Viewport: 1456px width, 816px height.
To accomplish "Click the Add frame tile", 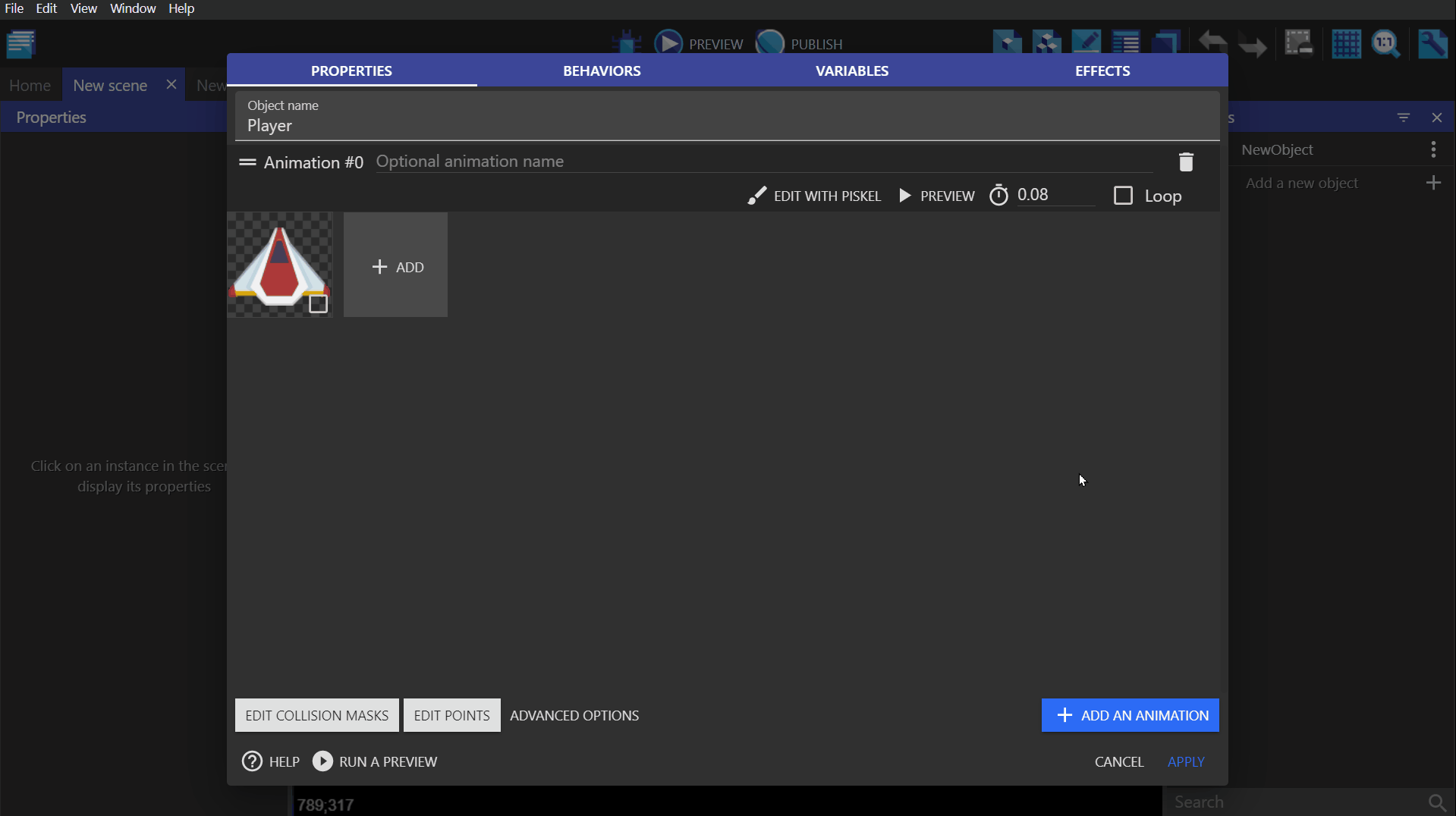I will 395,265.
